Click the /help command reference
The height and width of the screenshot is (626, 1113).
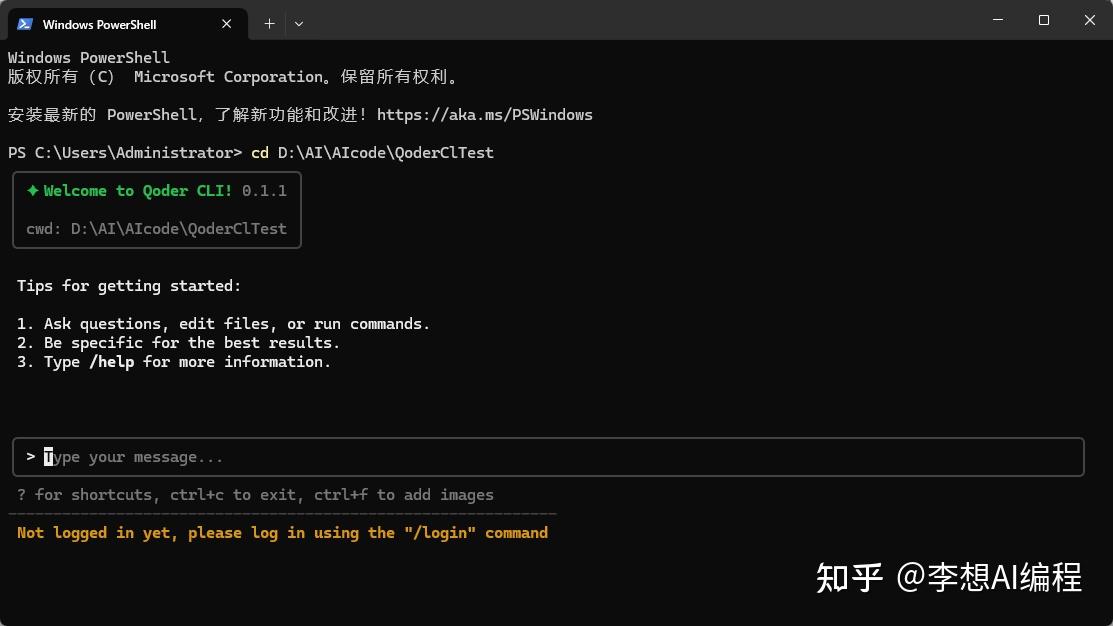(x=112, y=361)
